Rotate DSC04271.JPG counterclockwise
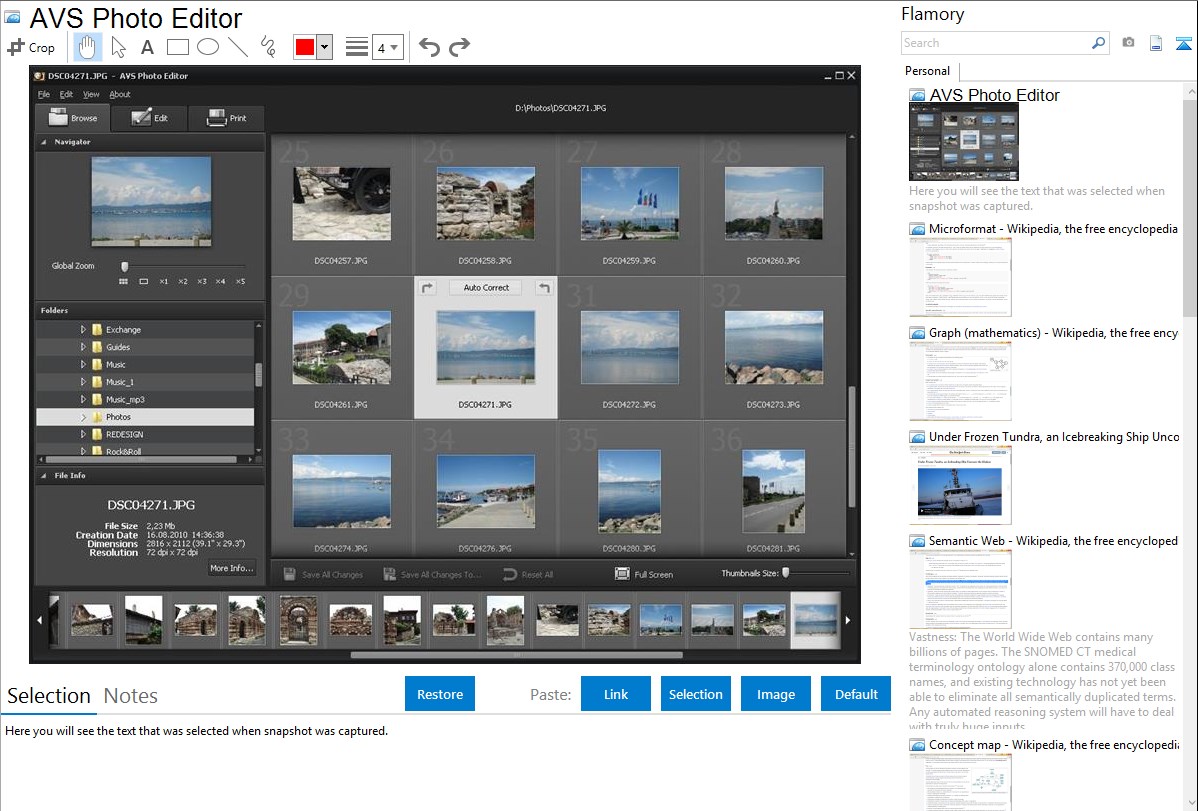Screen dimensions: 1198x811 click(x=544, y=288)
